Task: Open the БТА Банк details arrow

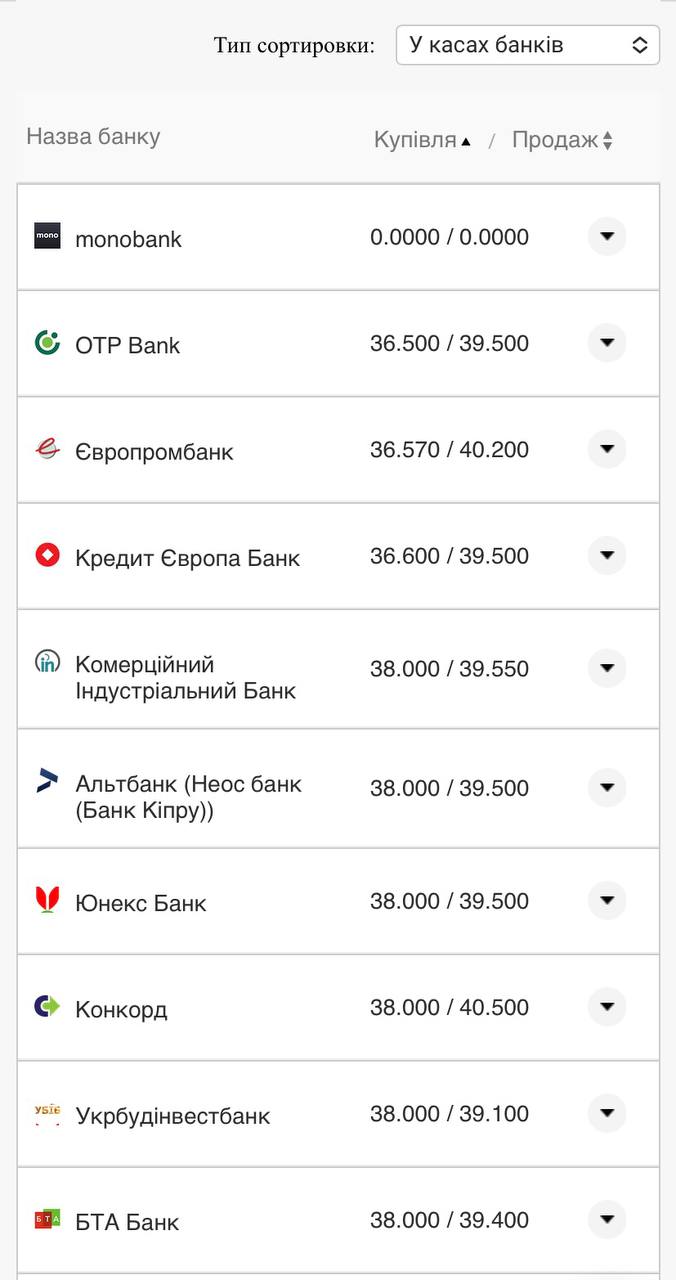Action: [x=607, y=1220]
